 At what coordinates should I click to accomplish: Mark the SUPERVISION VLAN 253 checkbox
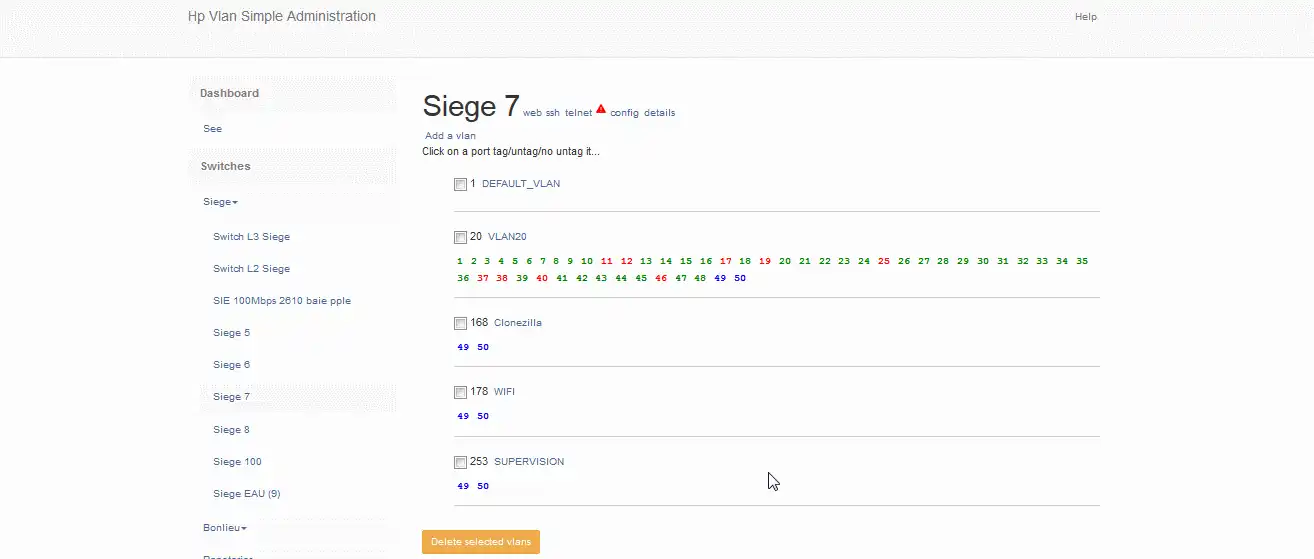[460, 463]
